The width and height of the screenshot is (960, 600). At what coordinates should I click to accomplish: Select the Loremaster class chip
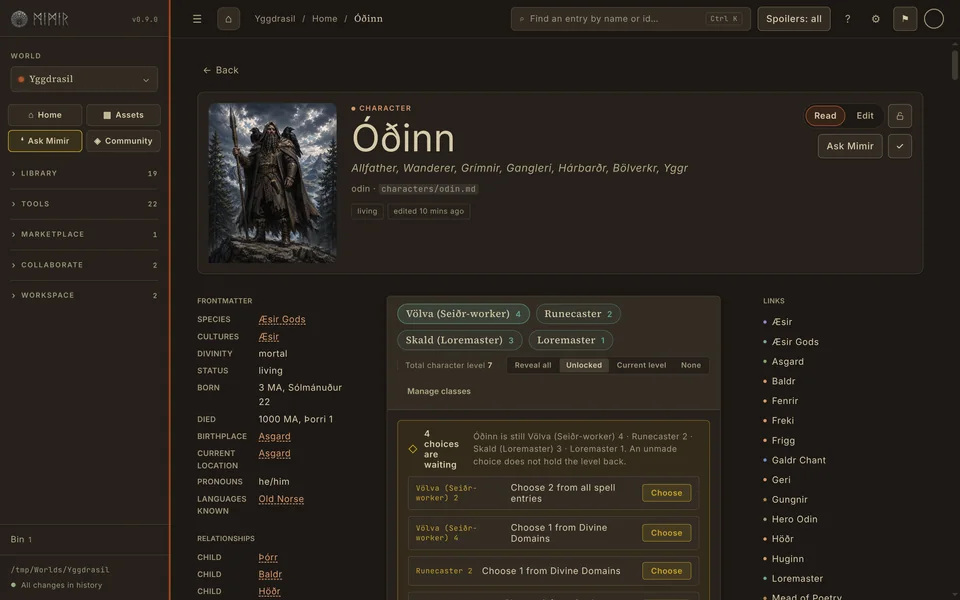click(571, 340)
